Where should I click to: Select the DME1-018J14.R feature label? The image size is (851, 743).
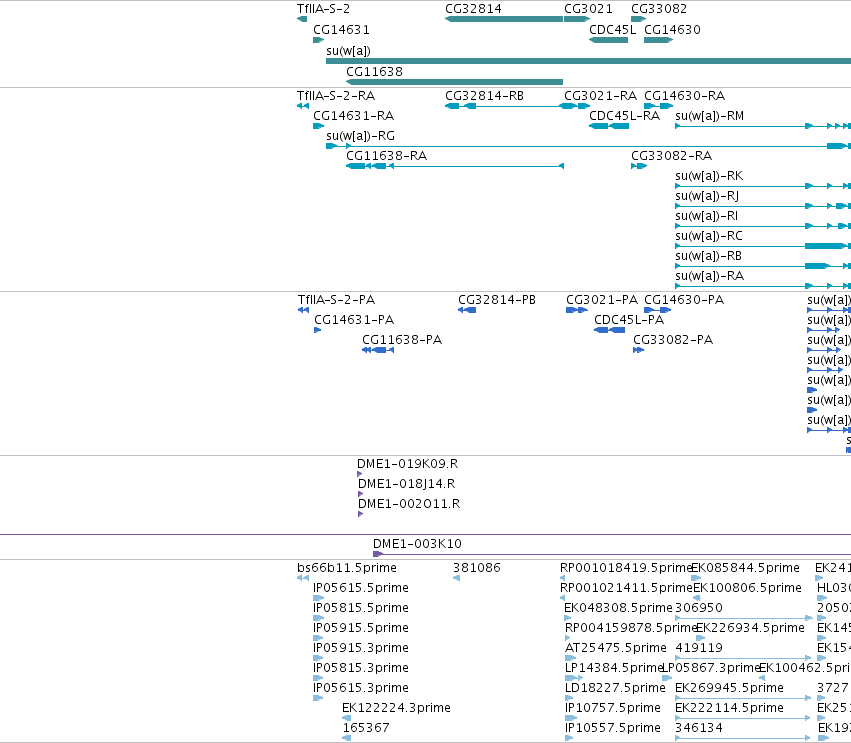click(x=407, y=484)
